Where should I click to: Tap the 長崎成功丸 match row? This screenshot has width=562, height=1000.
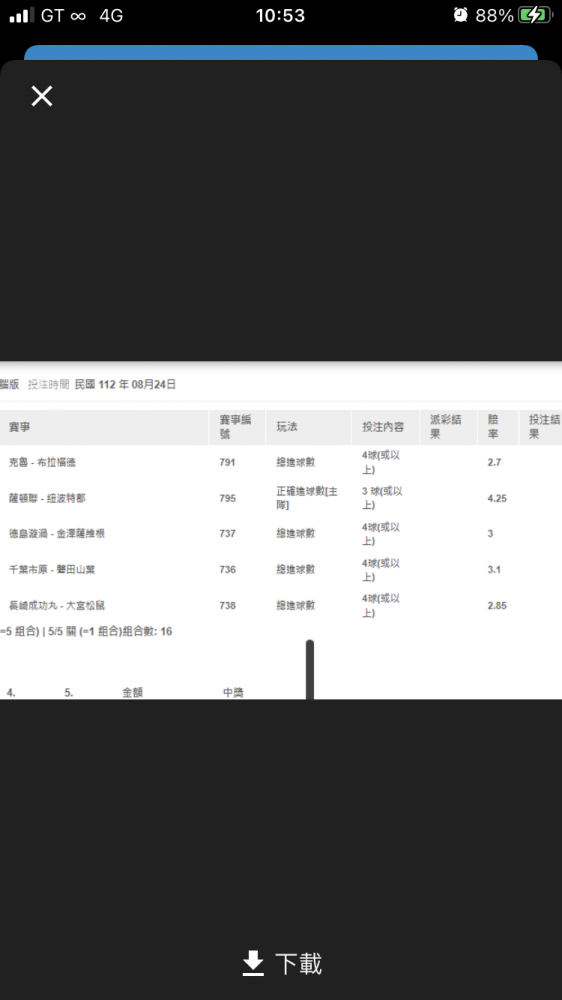coord(281,605)
